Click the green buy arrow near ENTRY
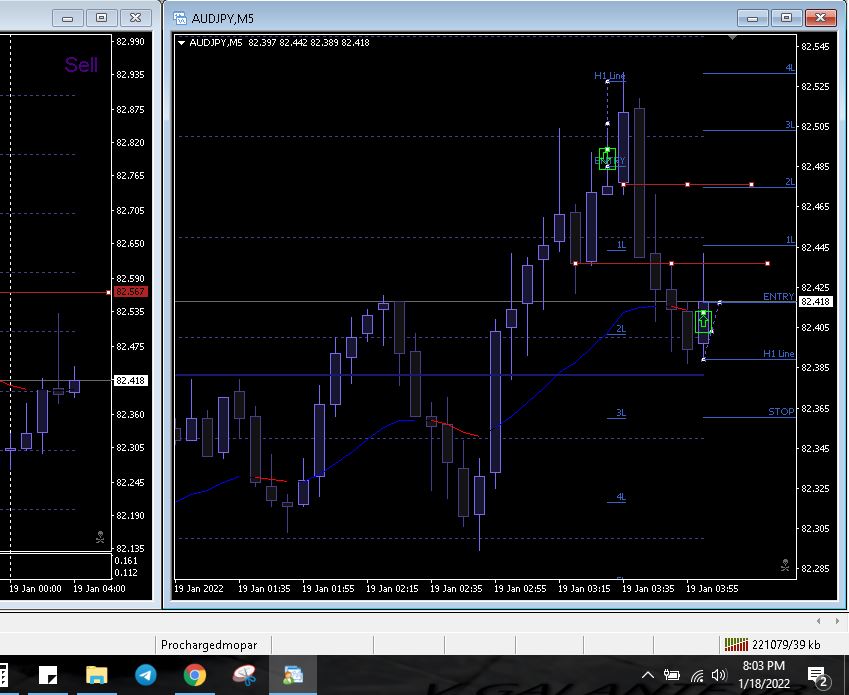 703,321
